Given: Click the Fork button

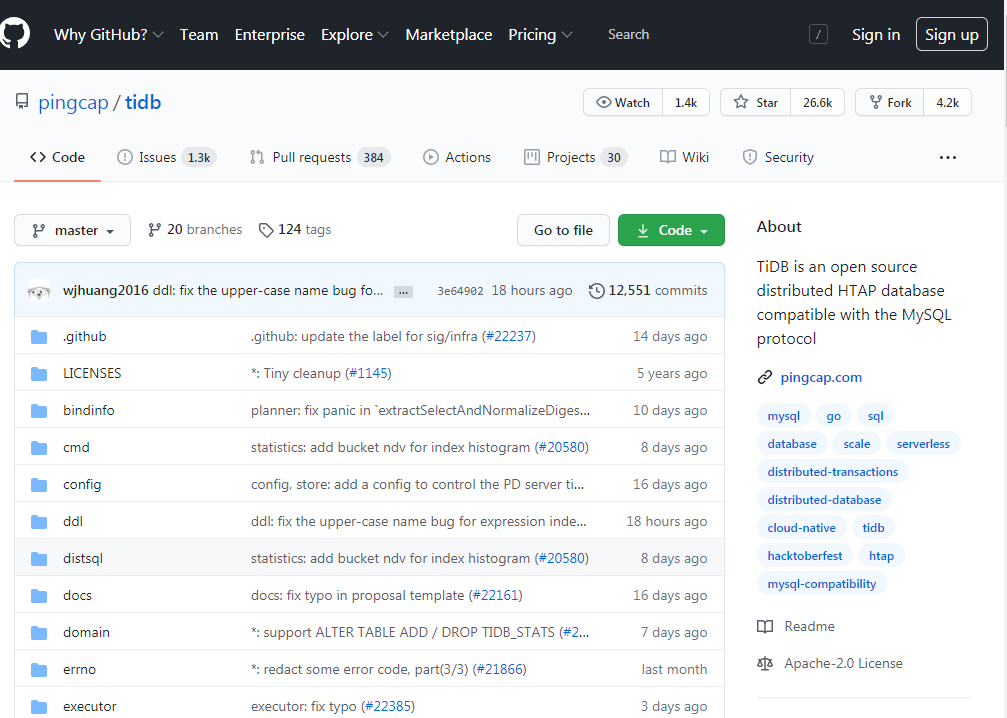Looking at the screenshot, I should [889, 103].
